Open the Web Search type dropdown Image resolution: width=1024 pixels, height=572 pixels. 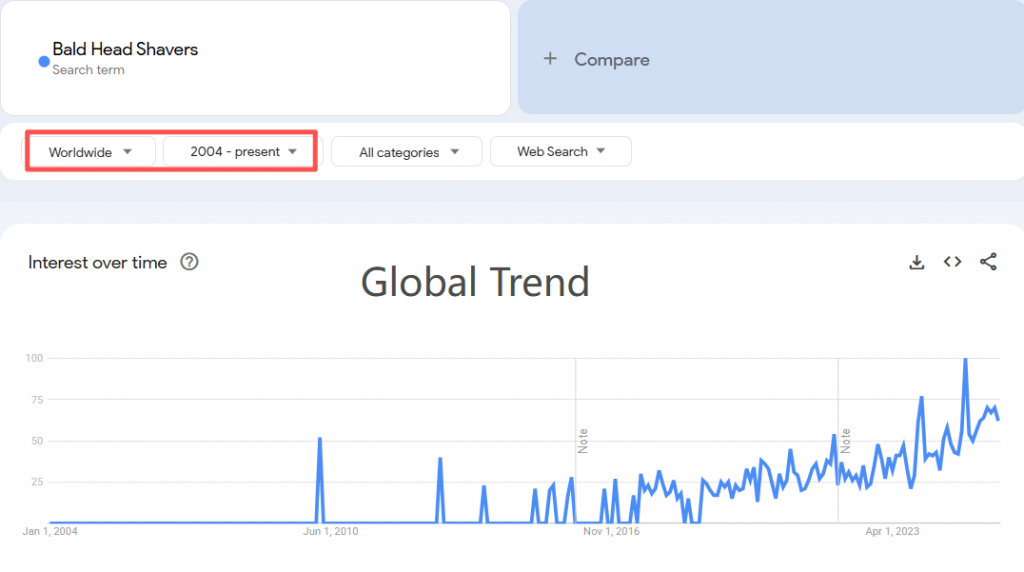(x=561, y=151)
